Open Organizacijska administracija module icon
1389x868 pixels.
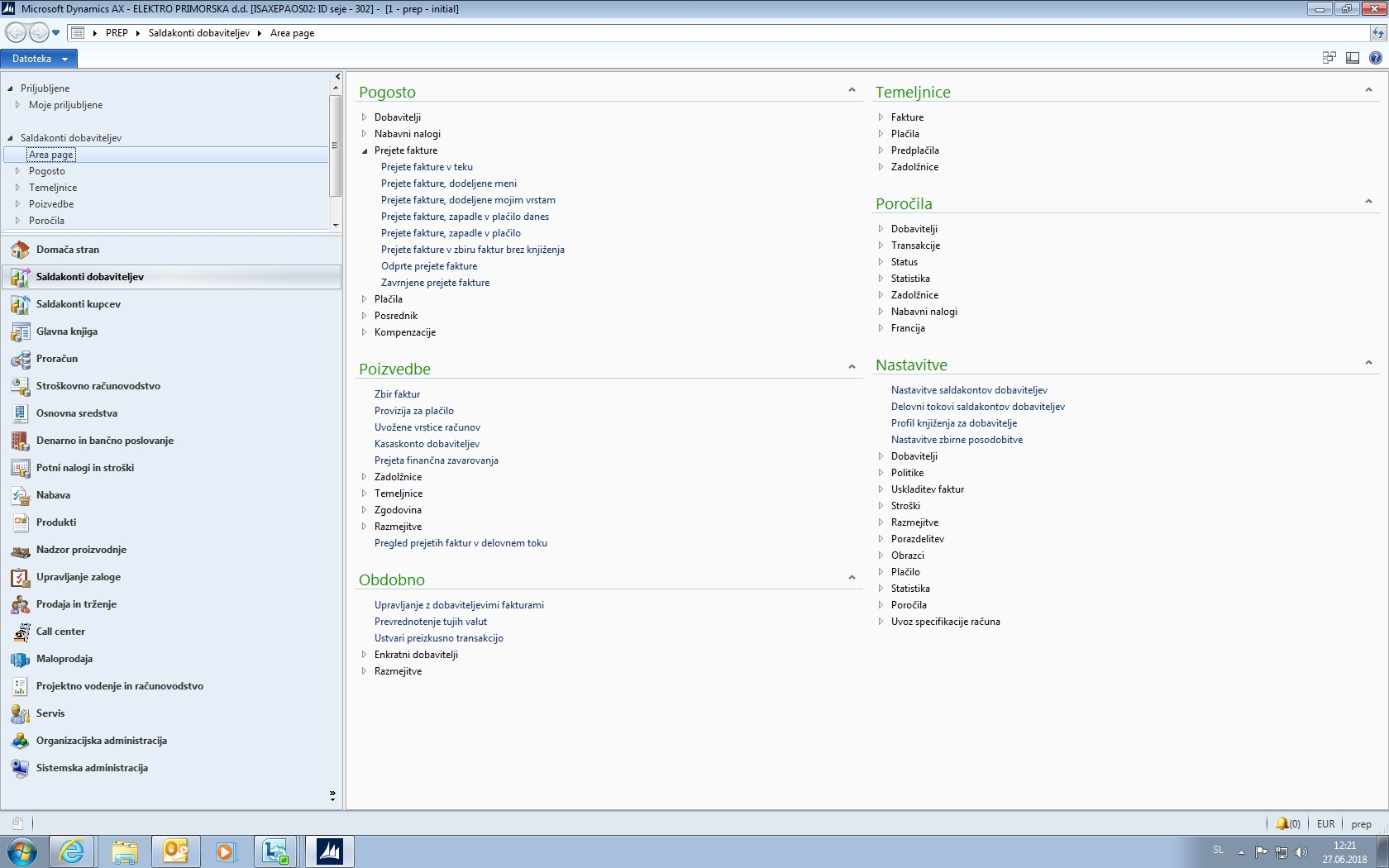tap(20, 741)
